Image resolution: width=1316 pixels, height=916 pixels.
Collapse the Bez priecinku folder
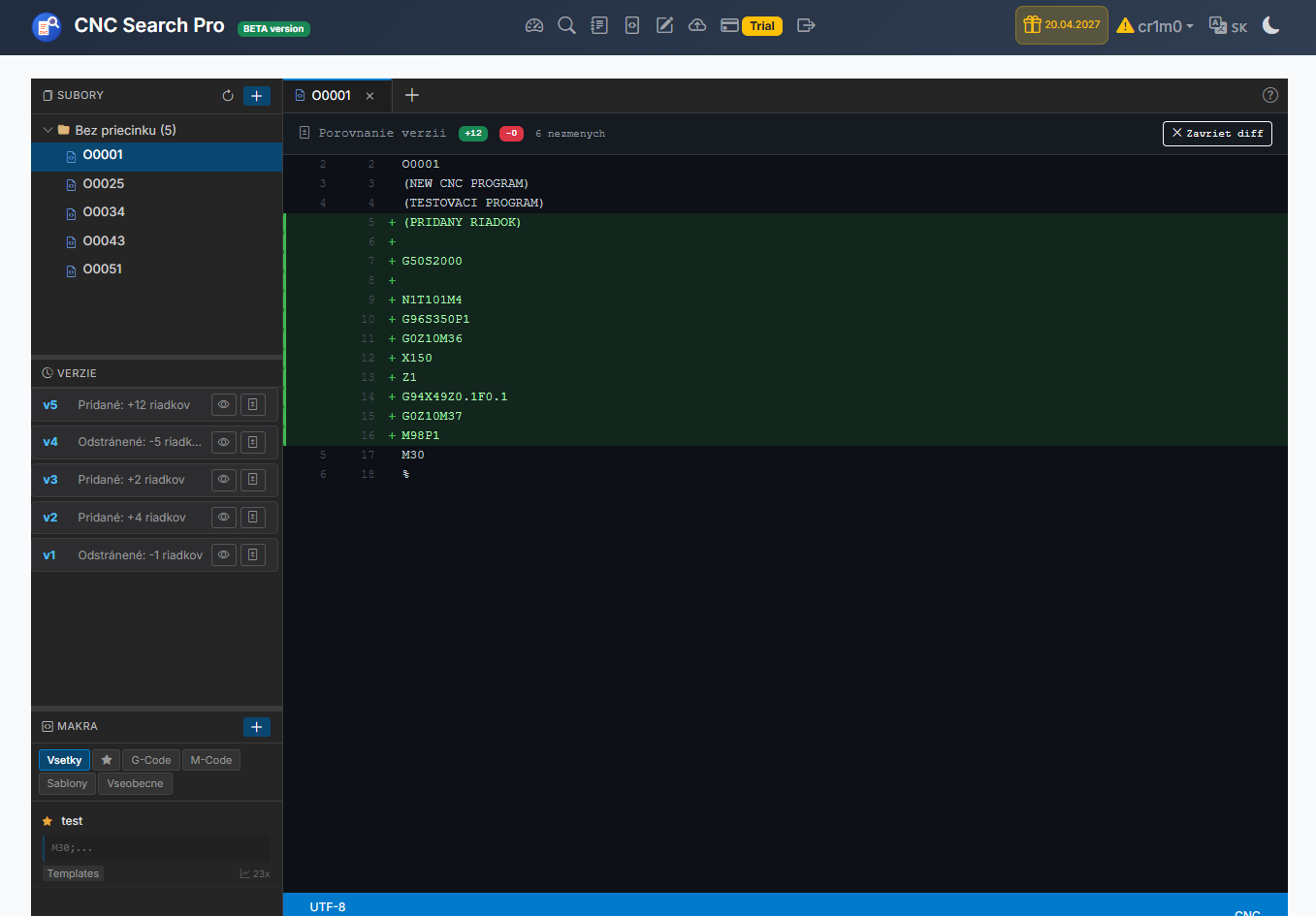coord(48,130)
